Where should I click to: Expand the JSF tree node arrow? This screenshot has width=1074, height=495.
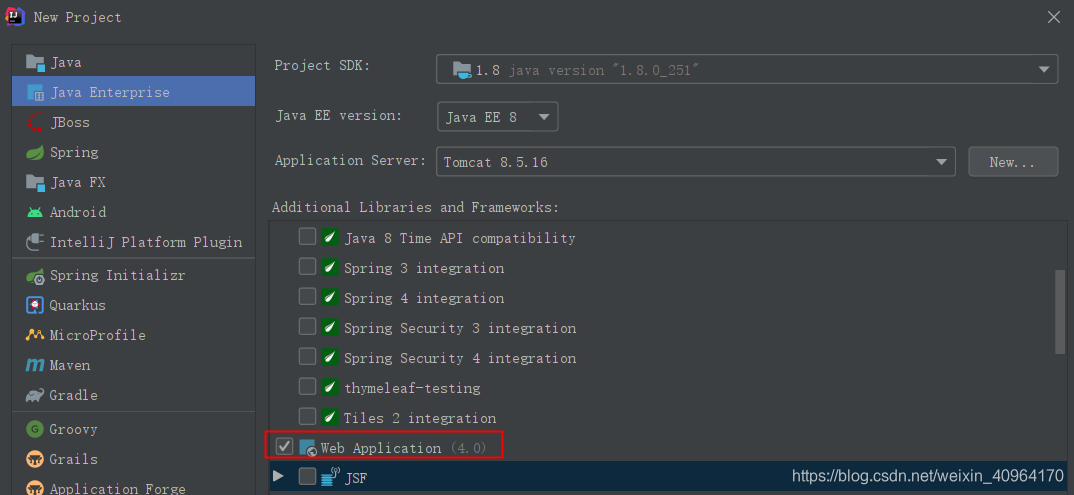[x=278, y=476]
